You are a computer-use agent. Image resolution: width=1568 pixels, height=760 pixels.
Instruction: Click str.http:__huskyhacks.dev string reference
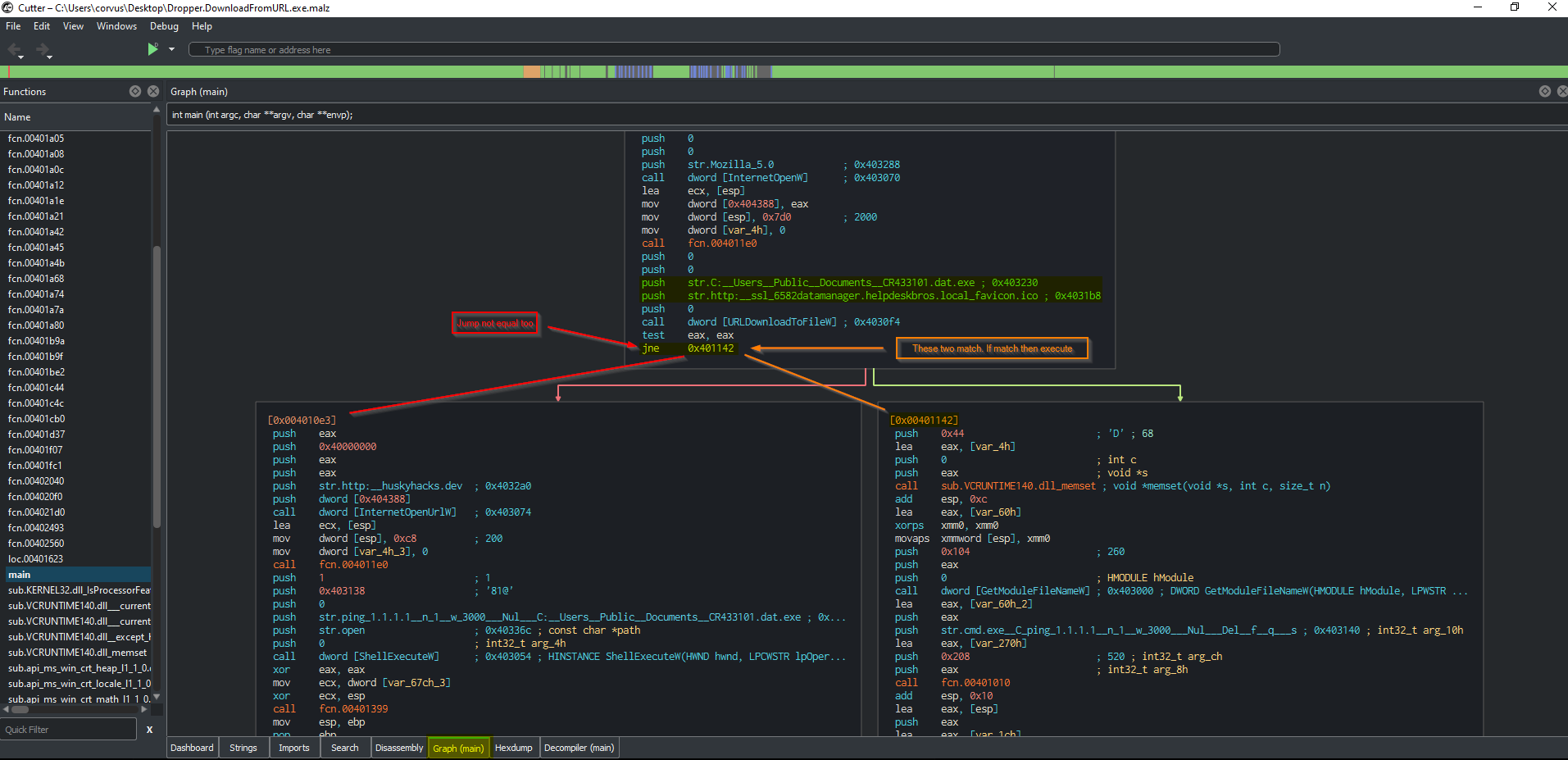pos(390,486)
